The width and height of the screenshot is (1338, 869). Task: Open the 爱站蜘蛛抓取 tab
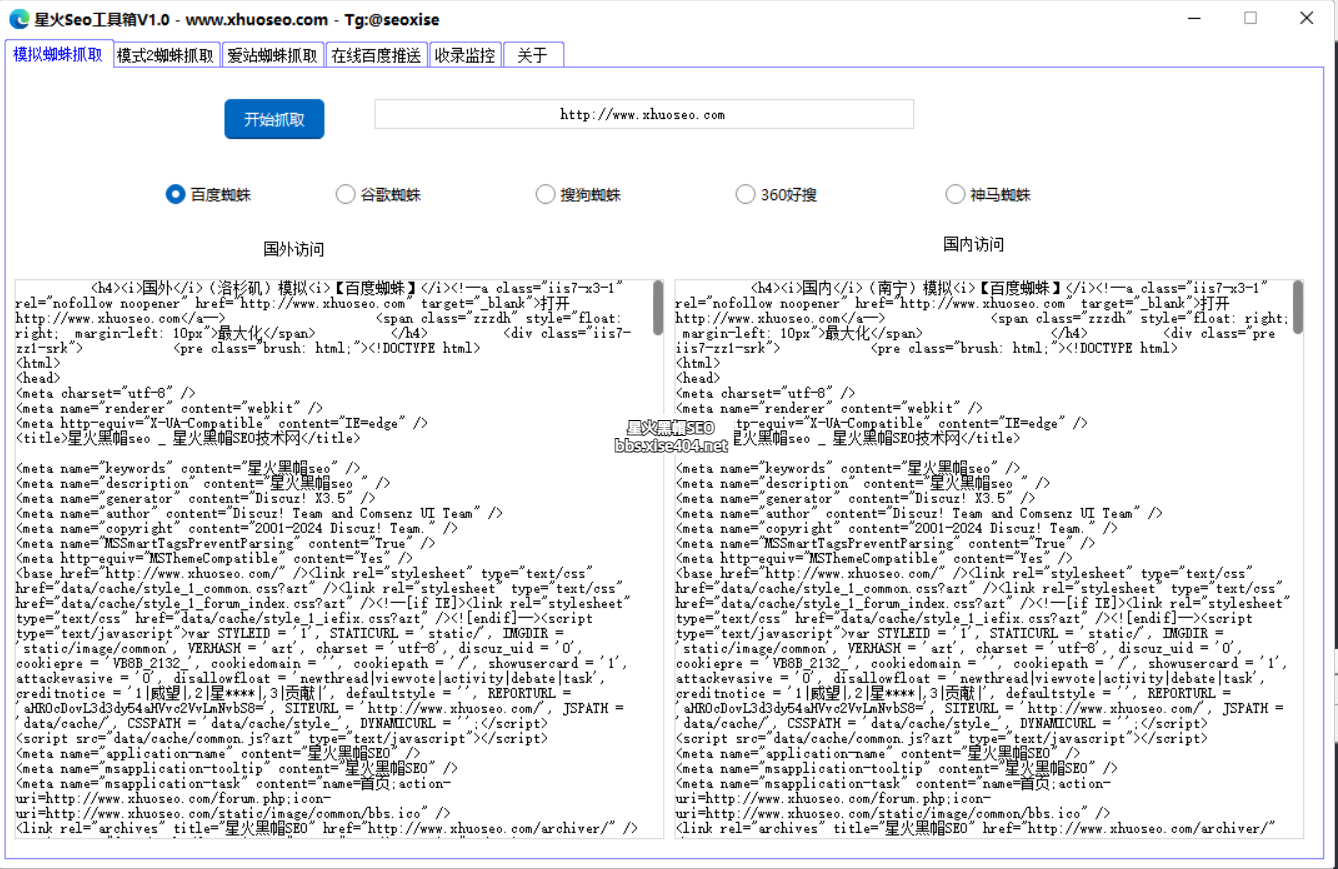(x=273, y=55)
